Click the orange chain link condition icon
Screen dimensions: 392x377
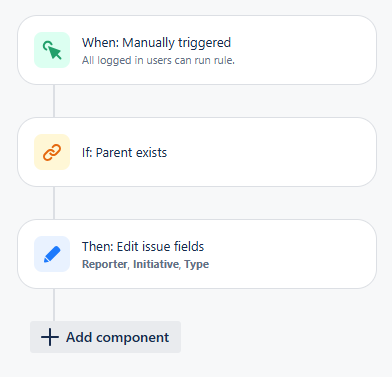[52, 152]
